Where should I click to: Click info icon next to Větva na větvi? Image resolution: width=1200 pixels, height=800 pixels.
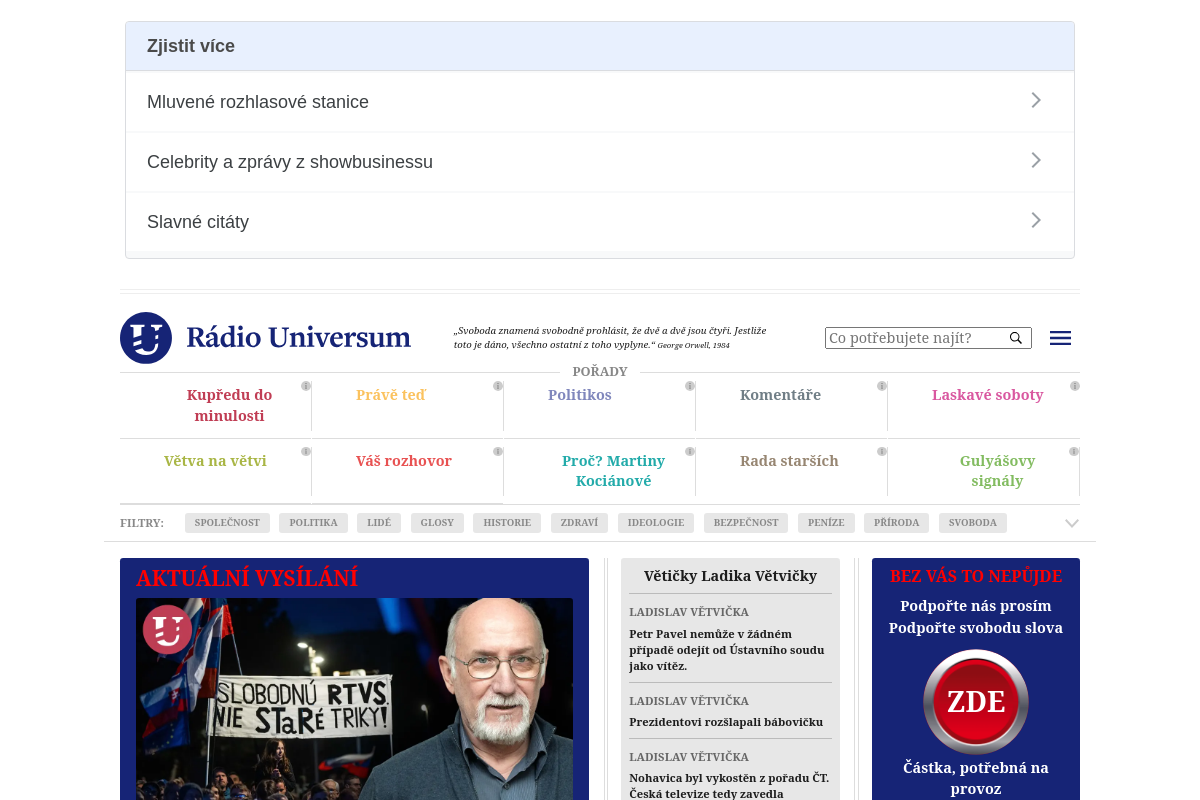click(306, 451)
